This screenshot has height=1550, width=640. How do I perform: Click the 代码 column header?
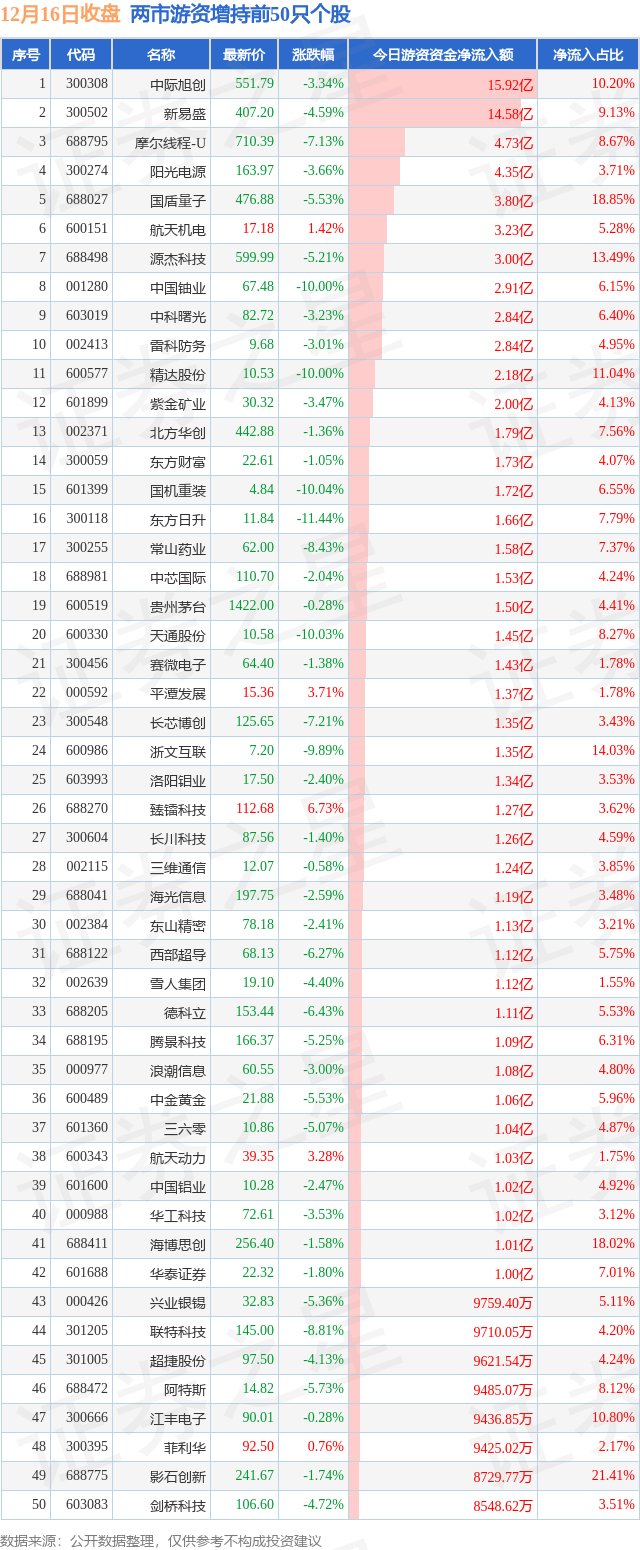81,55
